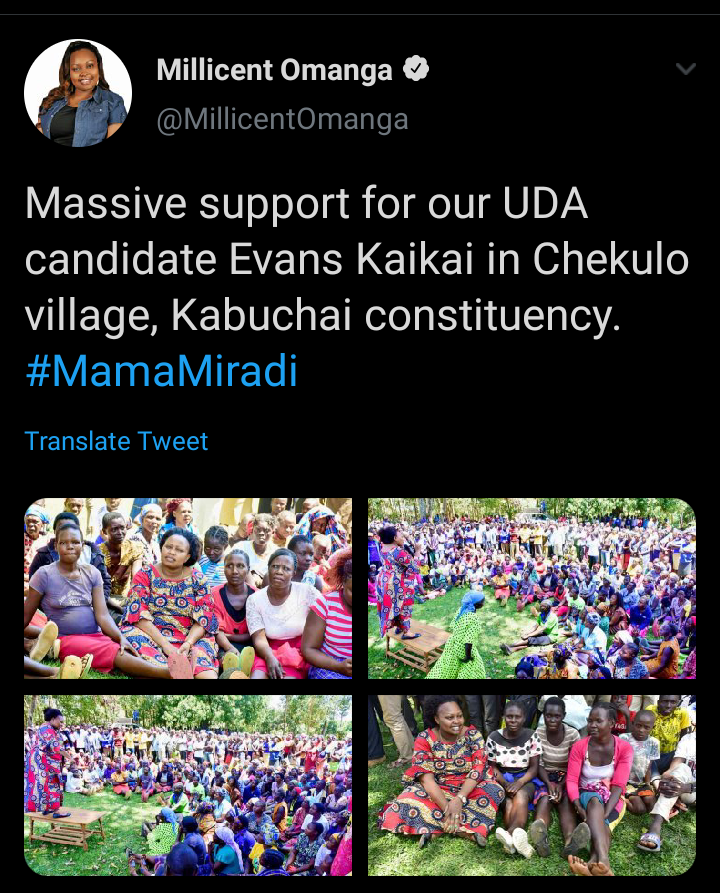
Task: View top-right photo of the crowd gathering
Action: coord(532,588)
